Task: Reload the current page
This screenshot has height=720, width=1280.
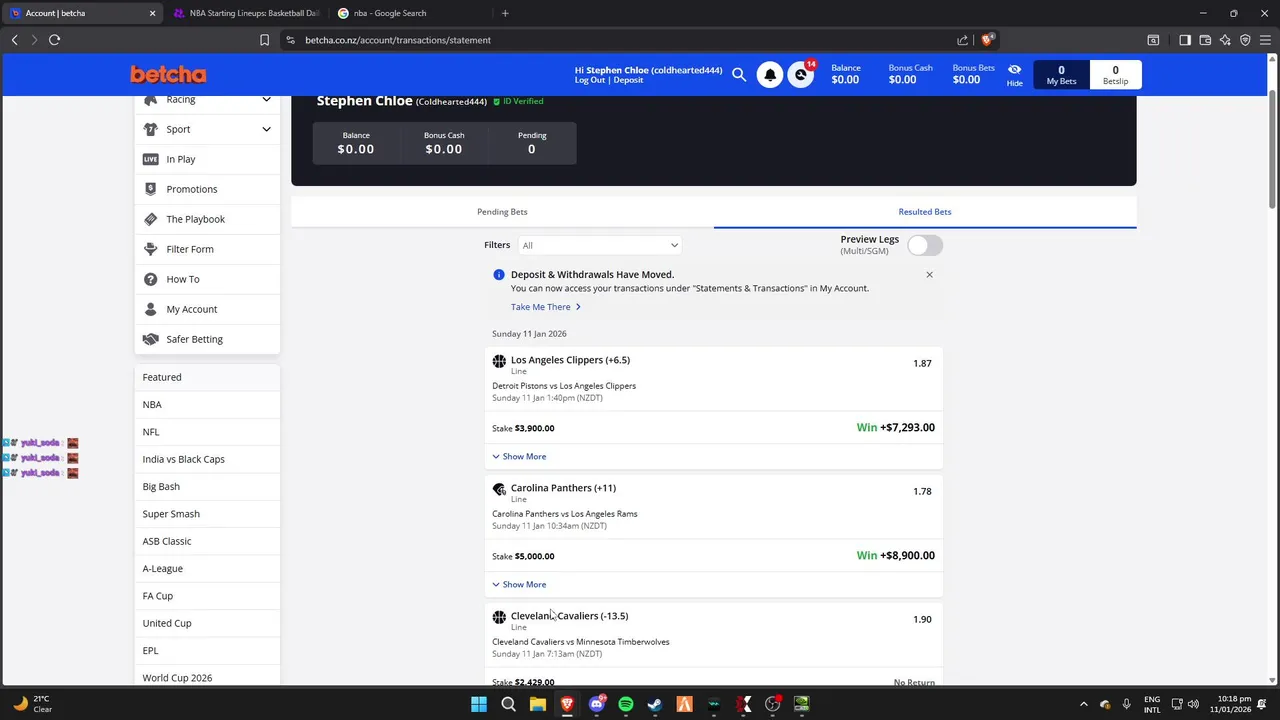Action: [54, 40]
